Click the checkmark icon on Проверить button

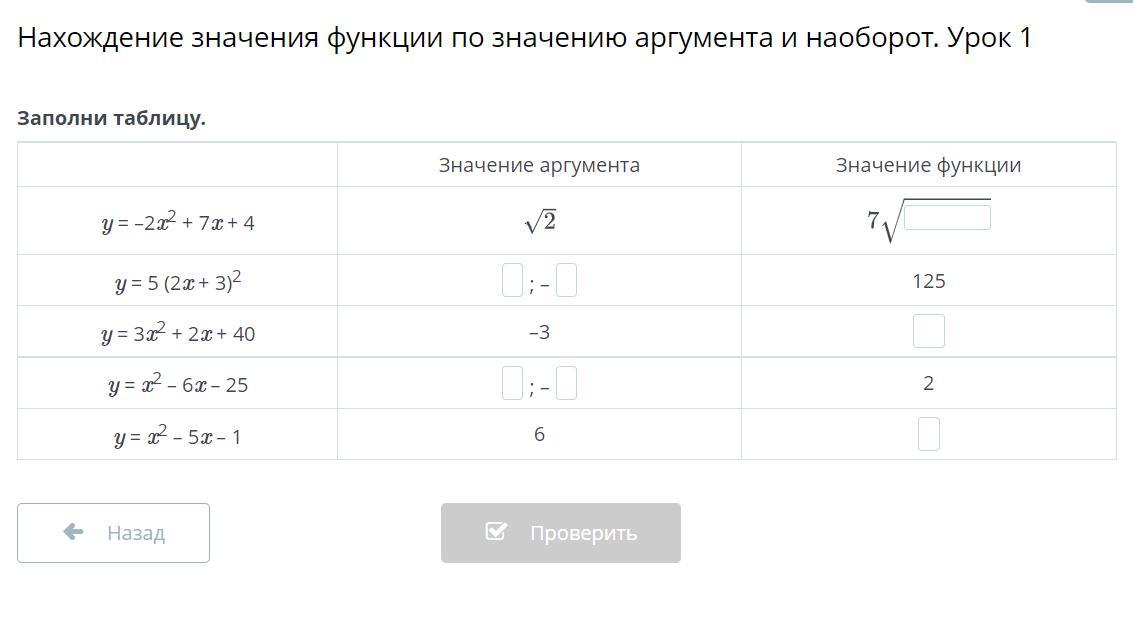[496, 532]
